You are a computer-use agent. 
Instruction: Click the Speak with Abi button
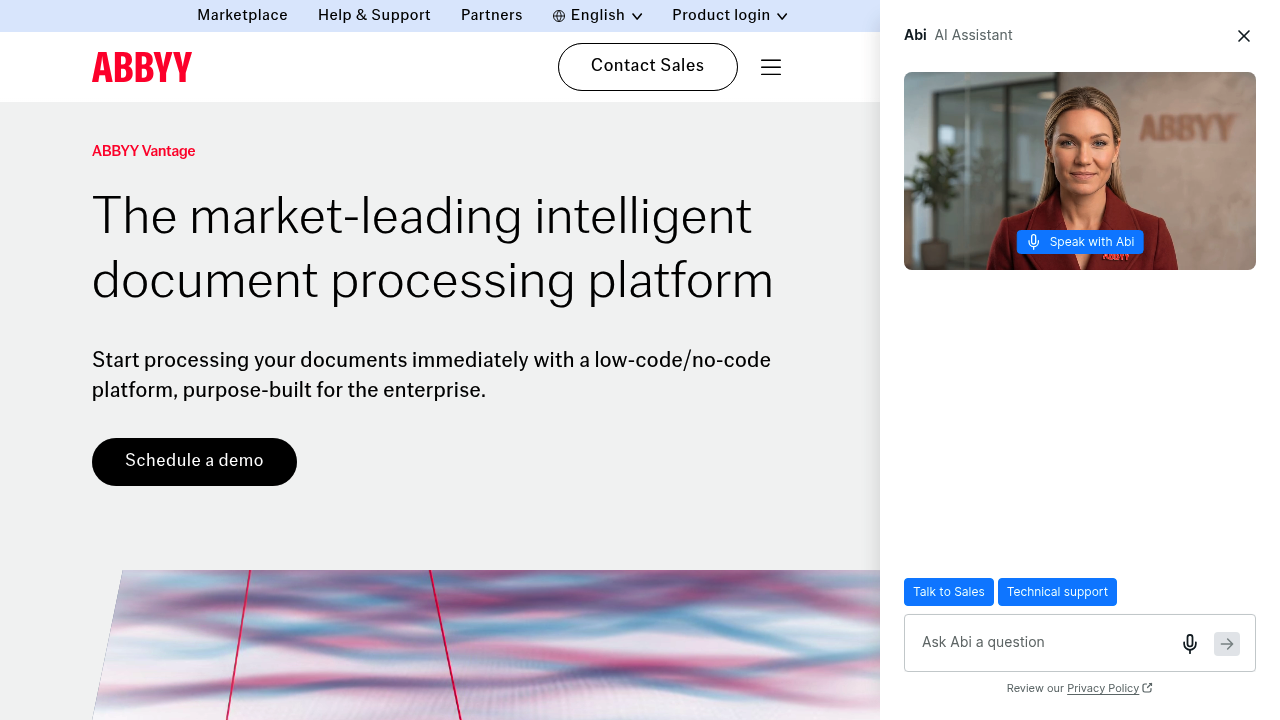coord(1080,242)
